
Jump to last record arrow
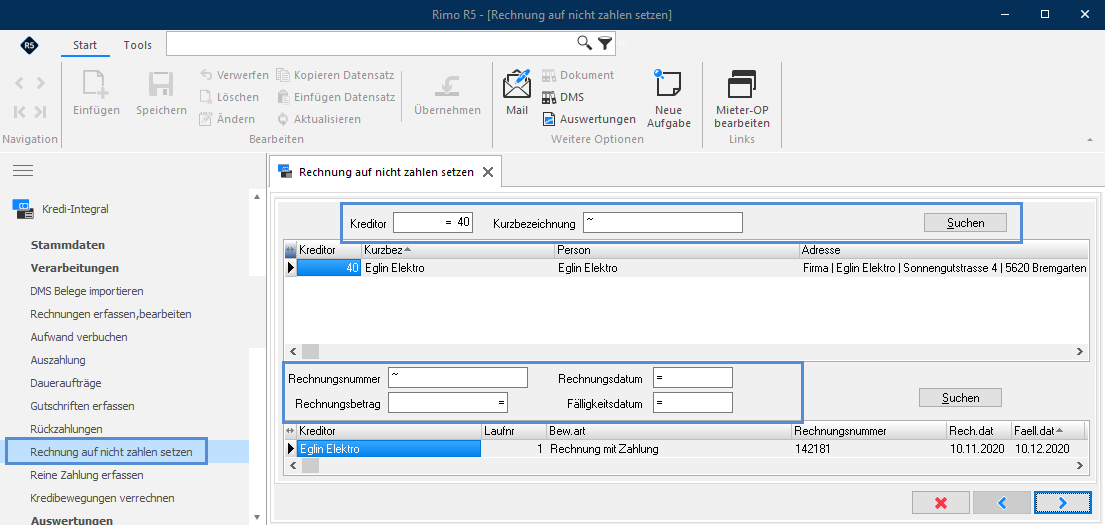[40, 111]
